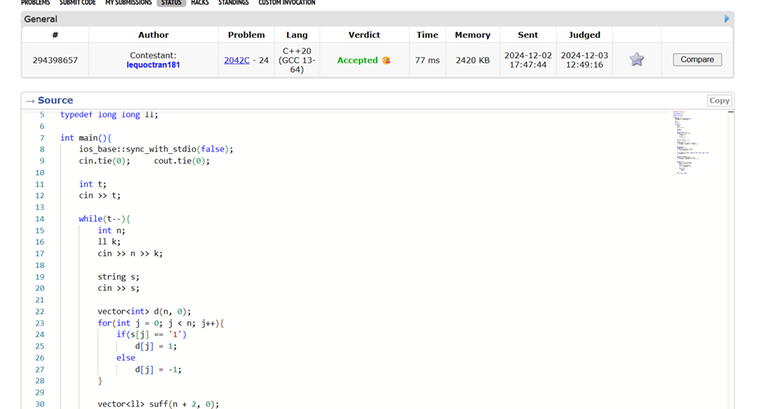Click line number 14 in the gutter
The image size is (768, 409).
[40, 219]
